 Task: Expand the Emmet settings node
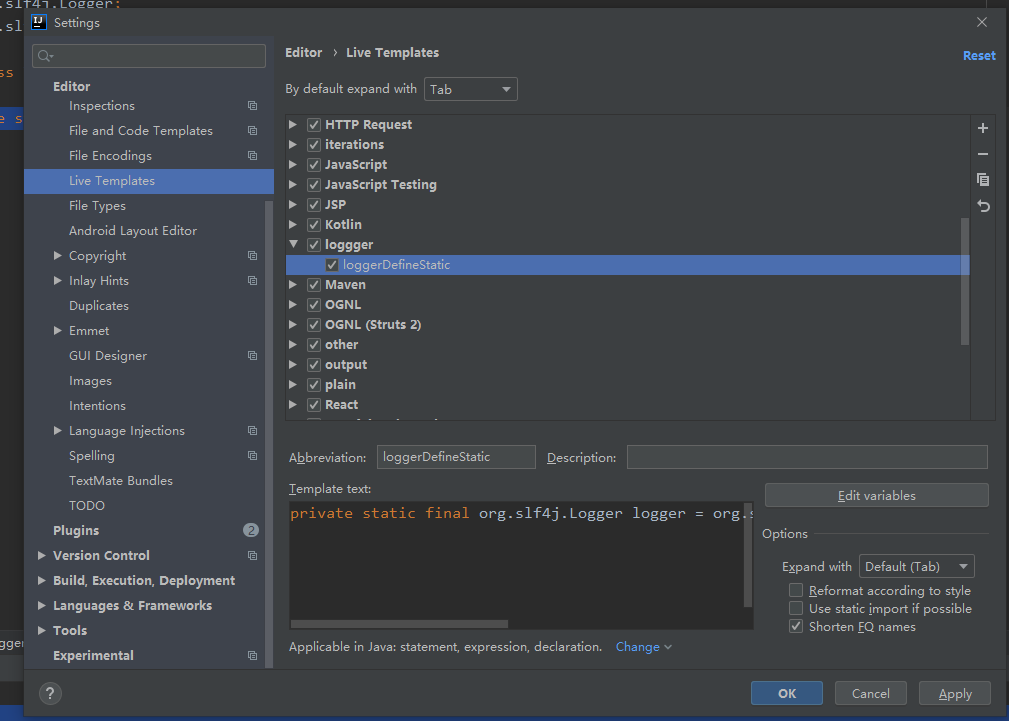(58, 330)
